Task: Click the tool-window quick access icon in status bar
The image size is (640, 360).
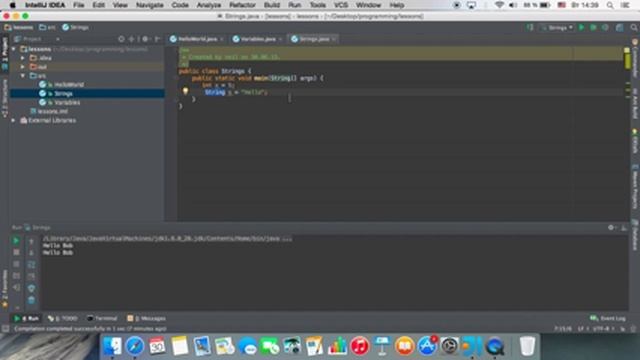Action: pos(5,329)
